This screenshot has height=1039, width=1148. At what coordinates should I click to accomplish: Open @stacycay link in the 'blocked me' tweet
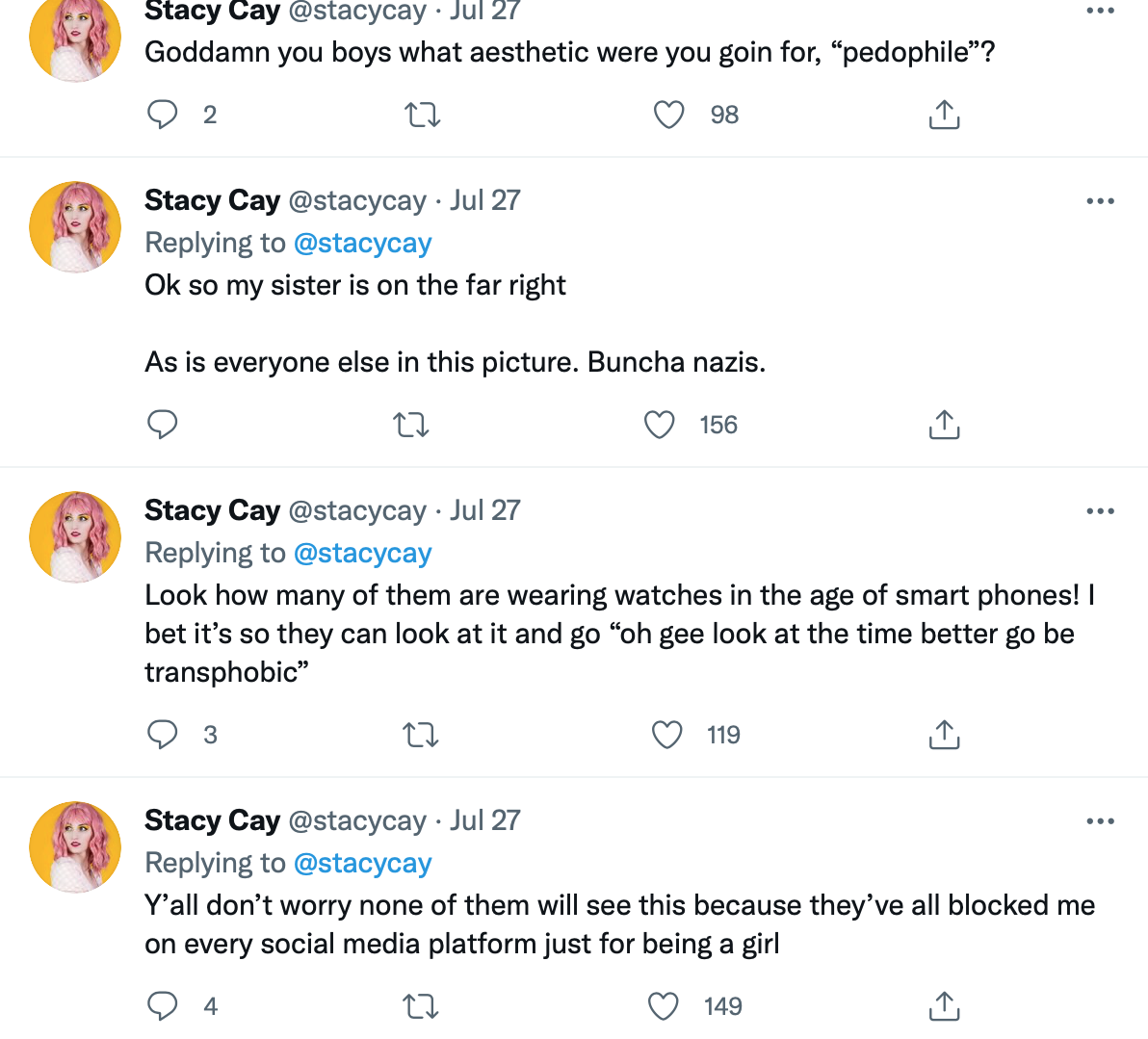[x=362, y=864]
